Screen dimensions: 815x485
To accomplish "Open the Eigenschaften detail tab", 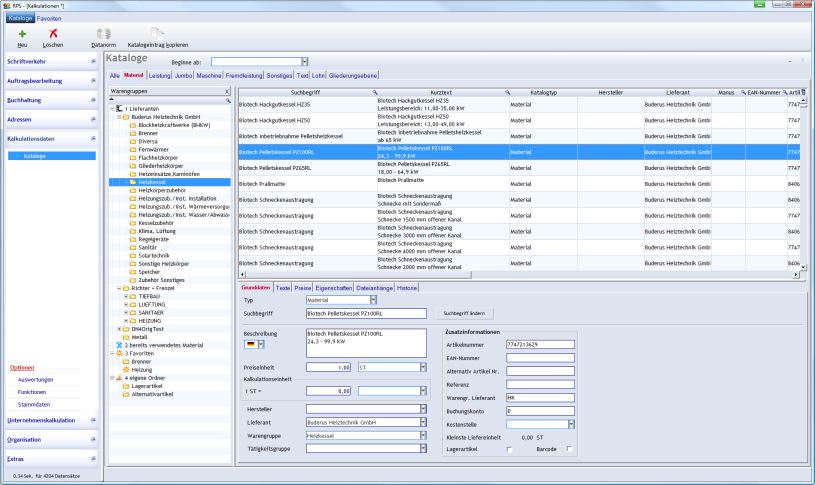I will (334, 288).
